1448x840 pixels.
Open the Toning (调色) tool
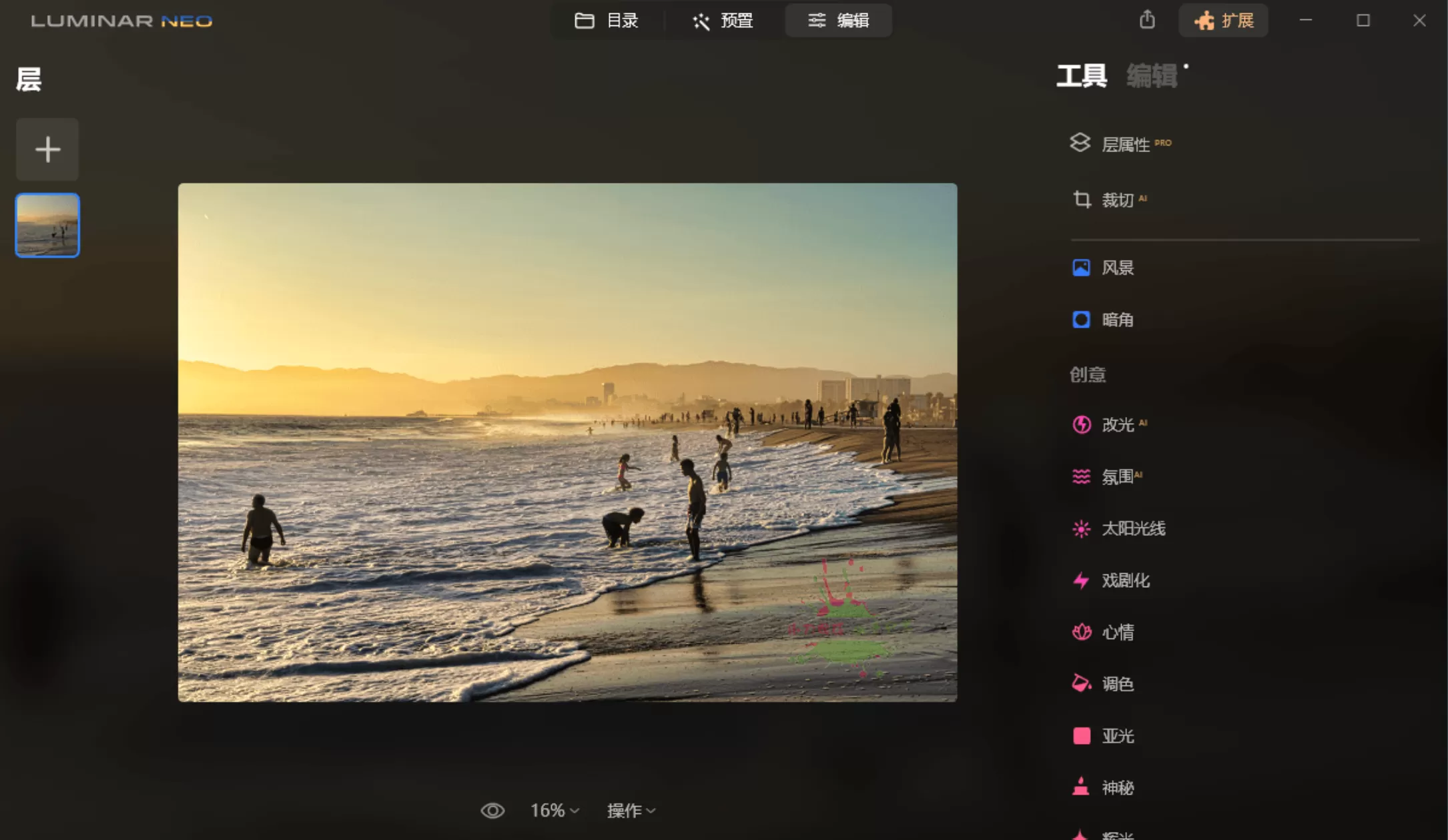coord(1118,684)
